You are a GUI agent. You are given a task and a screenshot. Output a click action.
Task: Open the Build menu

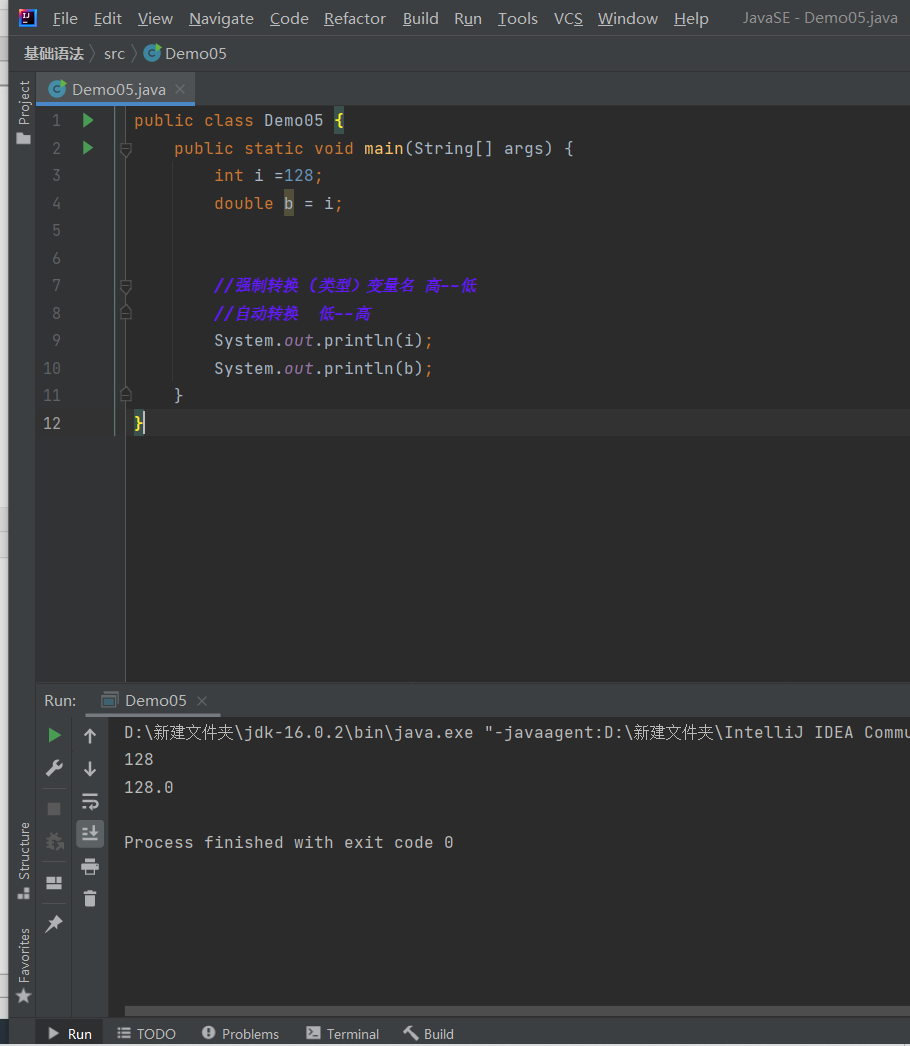(420, 19)
